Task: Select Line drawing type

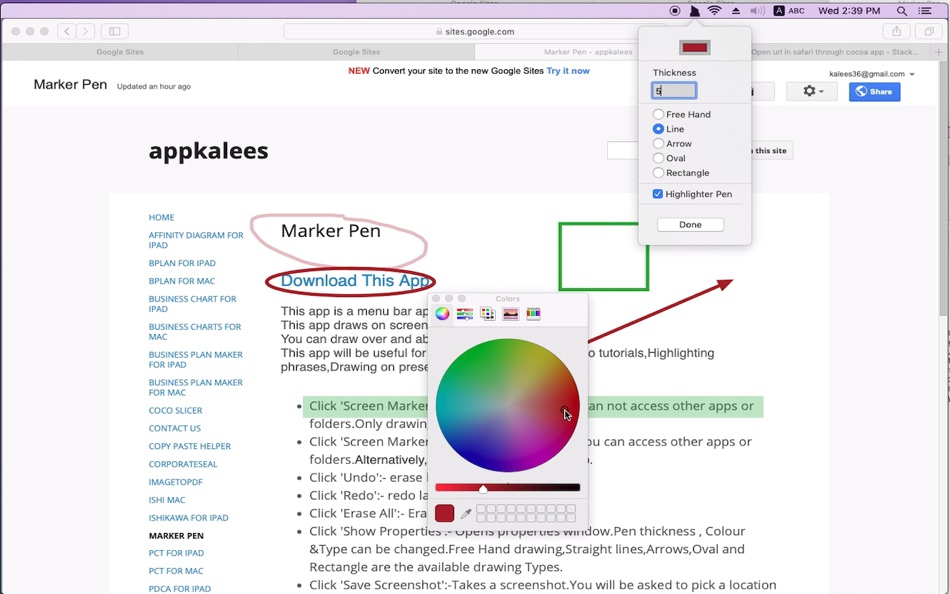Action: (x=668, y=128)
